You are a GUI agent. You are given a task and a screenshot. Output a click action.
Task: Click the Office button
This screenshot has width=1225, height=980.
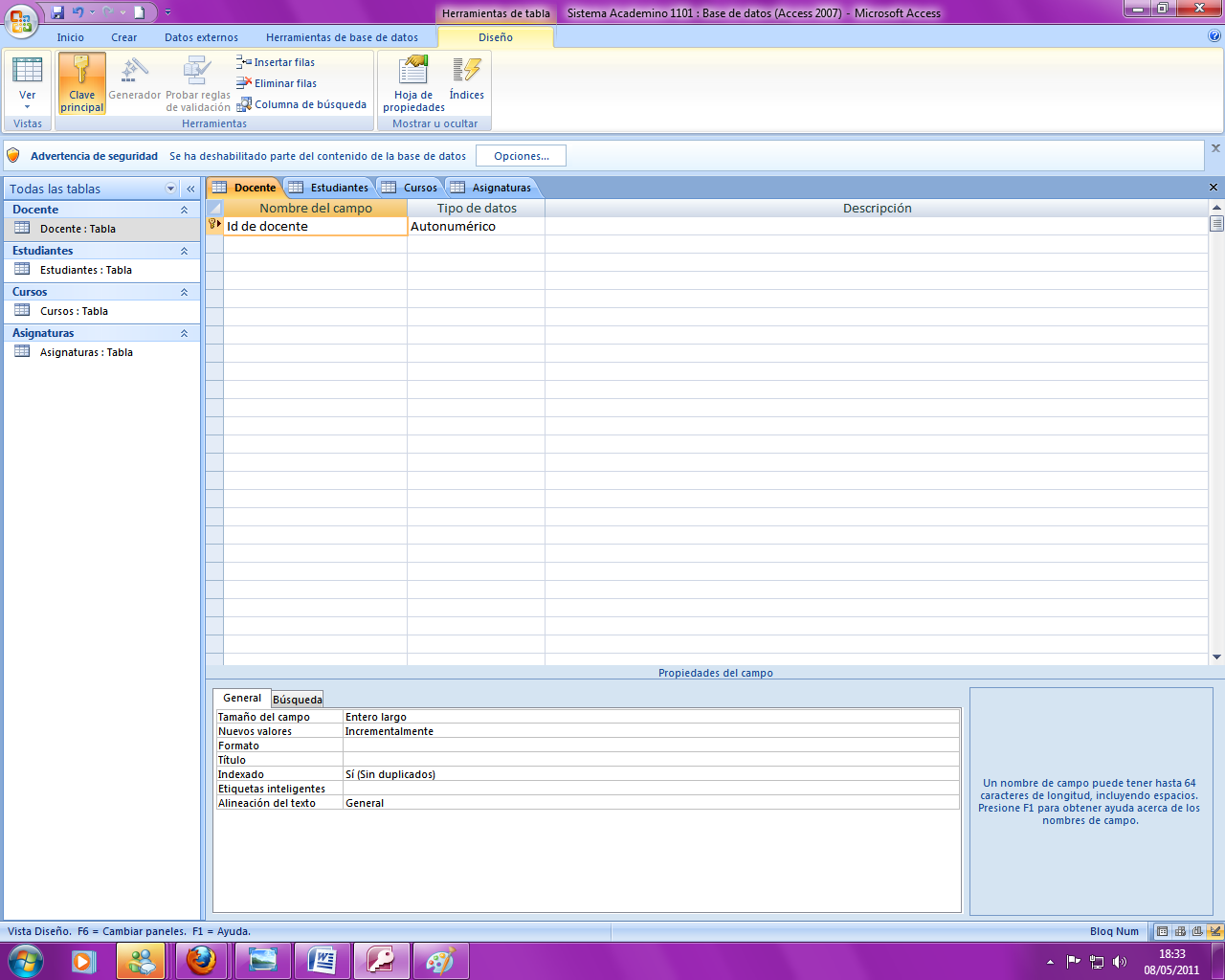pos(21,19)
